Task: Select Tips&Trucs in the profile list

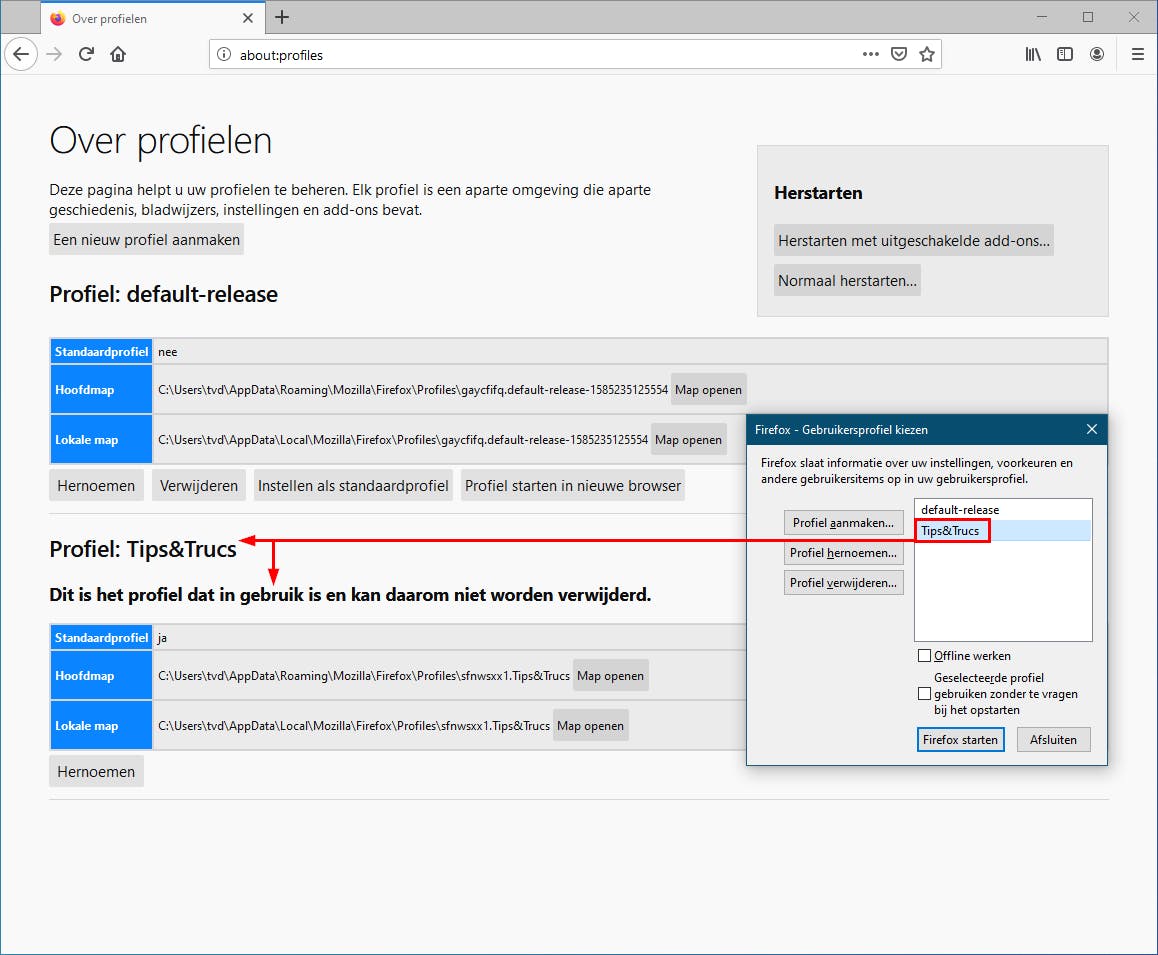Action: (x=1003, y=531)
